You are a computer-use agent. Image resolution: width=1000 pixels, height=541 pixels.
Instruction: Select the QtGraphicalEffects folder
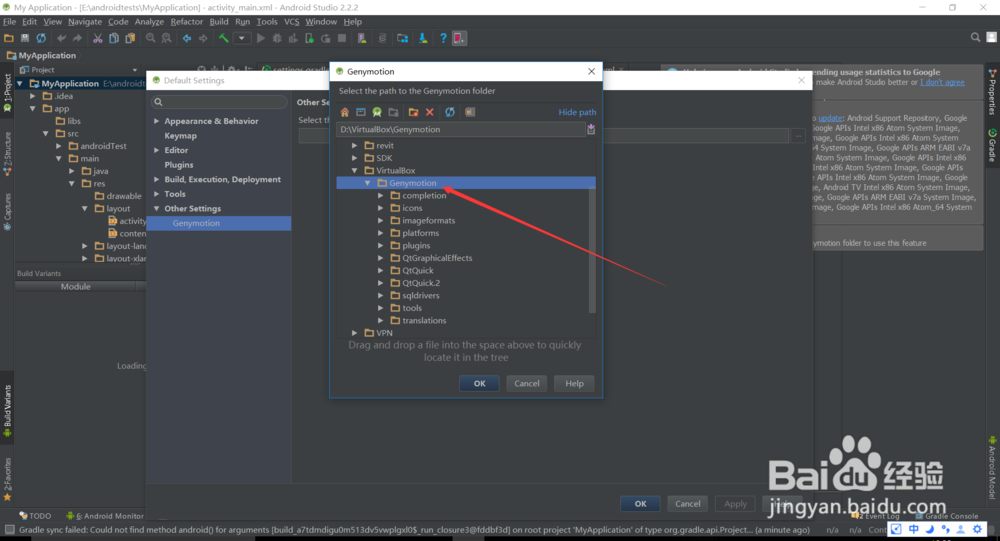437,258
